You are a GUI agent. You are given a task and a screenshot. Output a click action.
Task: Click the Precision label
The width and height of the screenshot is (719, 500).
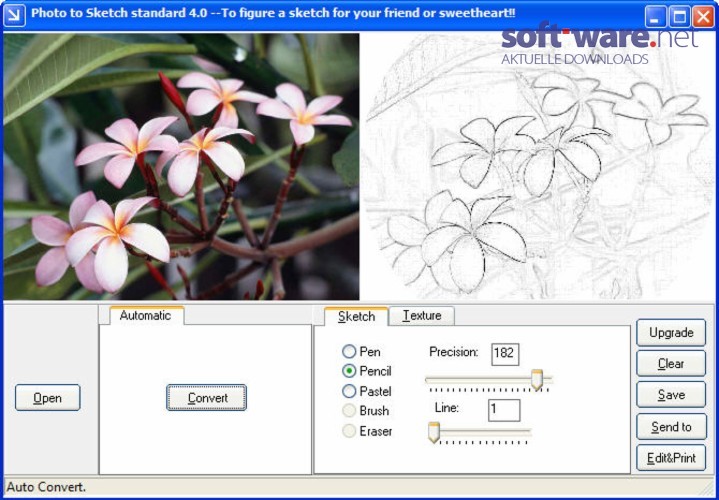454,352
